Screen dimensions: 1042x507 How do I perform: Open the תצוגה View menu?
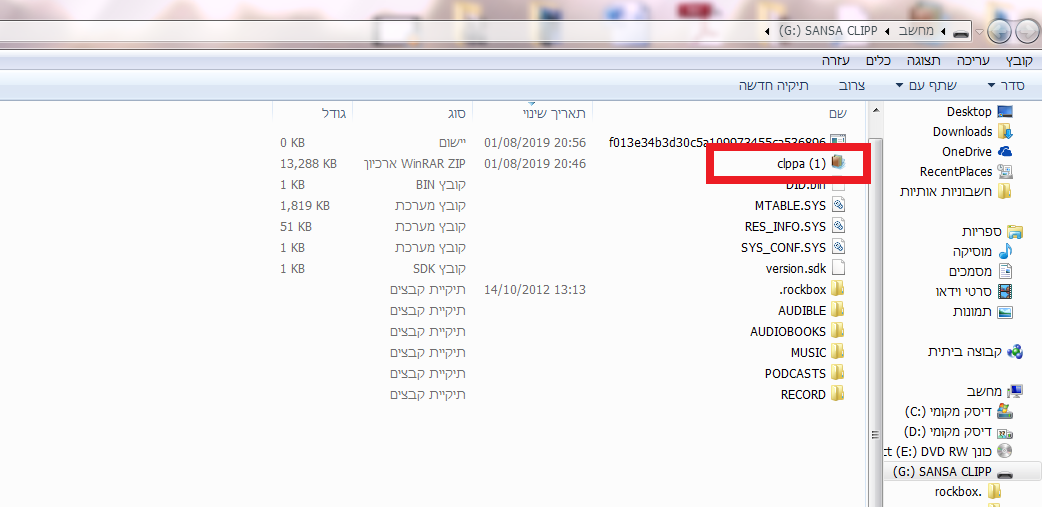click(x=924, y=60)
